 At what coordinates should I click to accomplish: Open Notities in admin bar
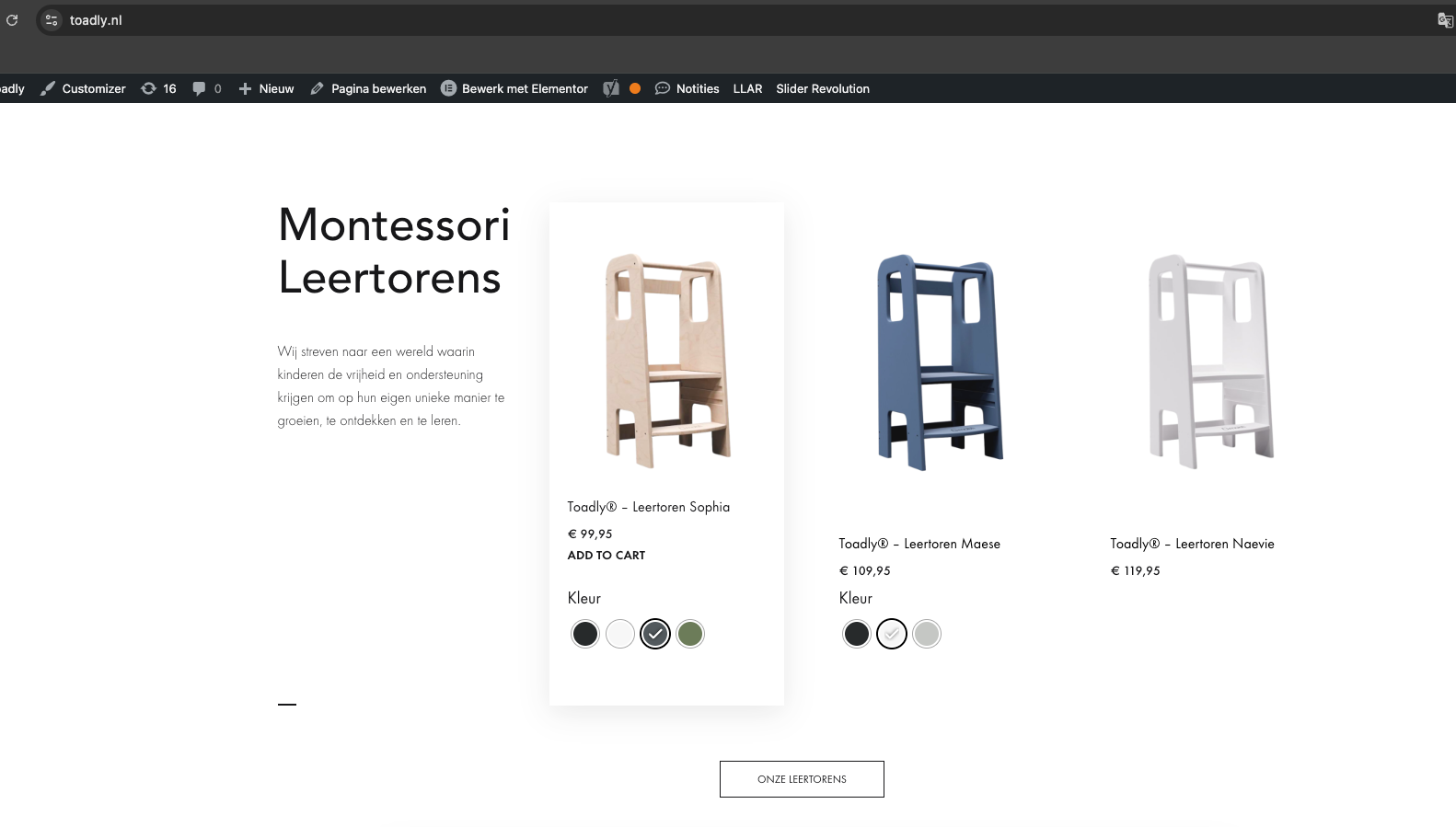[687, 88]
